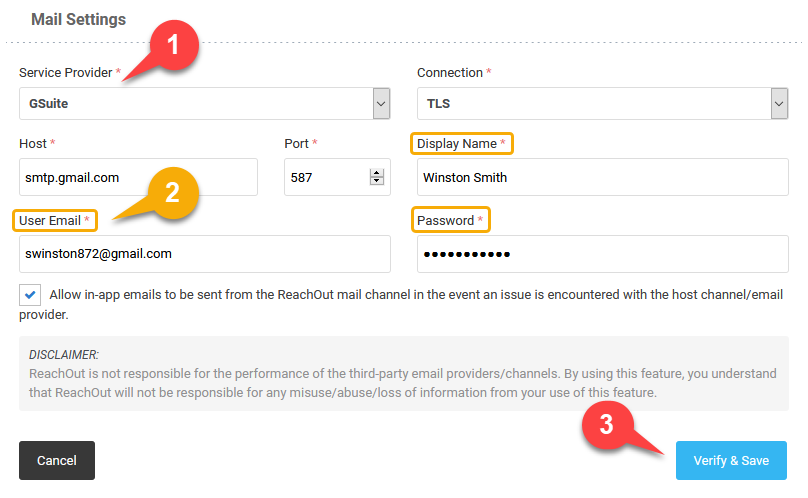This screenshot has width=808, height=498.
Task: Click the Verify & Save button
Action: point(731,460)
